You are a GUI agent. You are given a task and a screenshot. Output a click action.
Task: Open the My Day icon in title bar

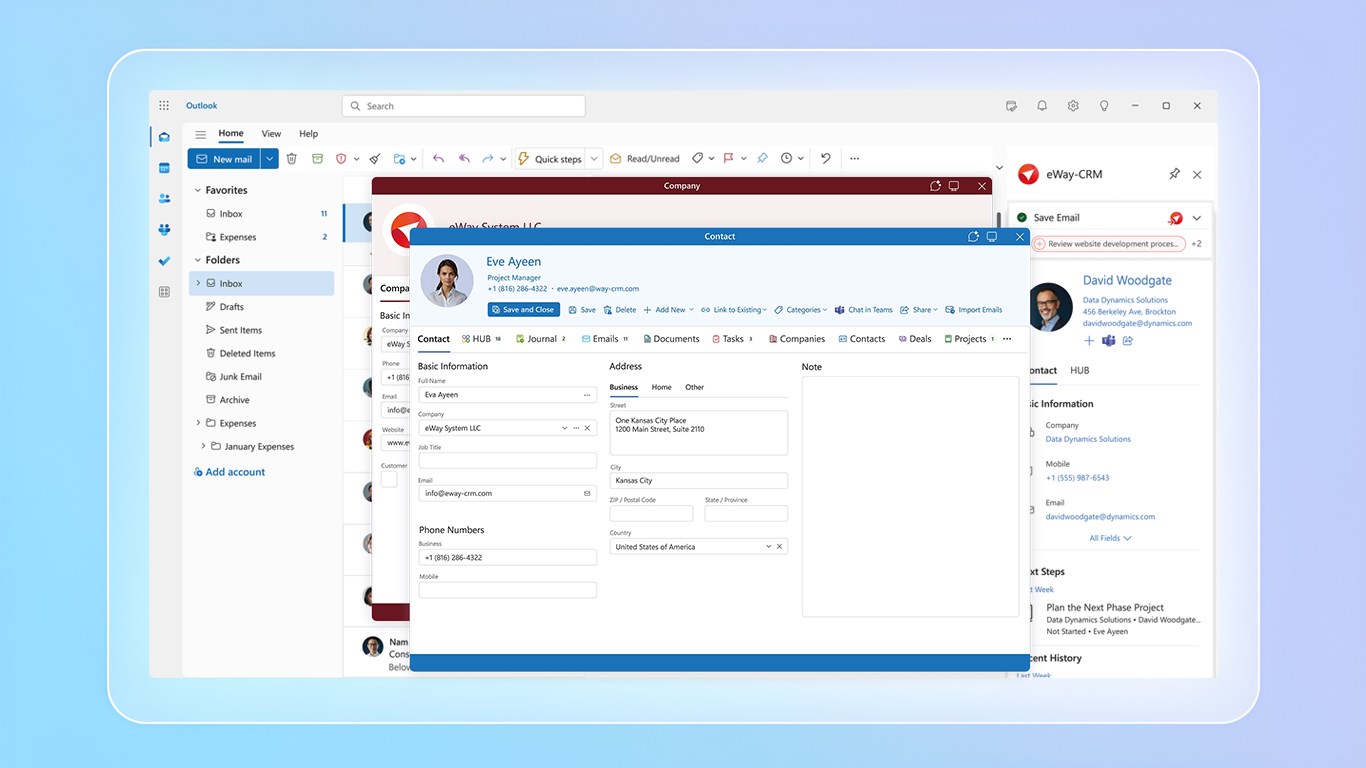pos(1011,105)
